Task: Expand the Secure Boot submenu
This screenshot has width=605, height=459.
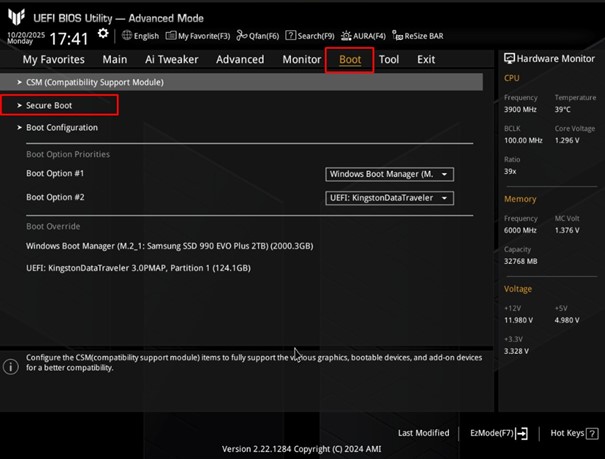Action: click(x=49, y=105)
